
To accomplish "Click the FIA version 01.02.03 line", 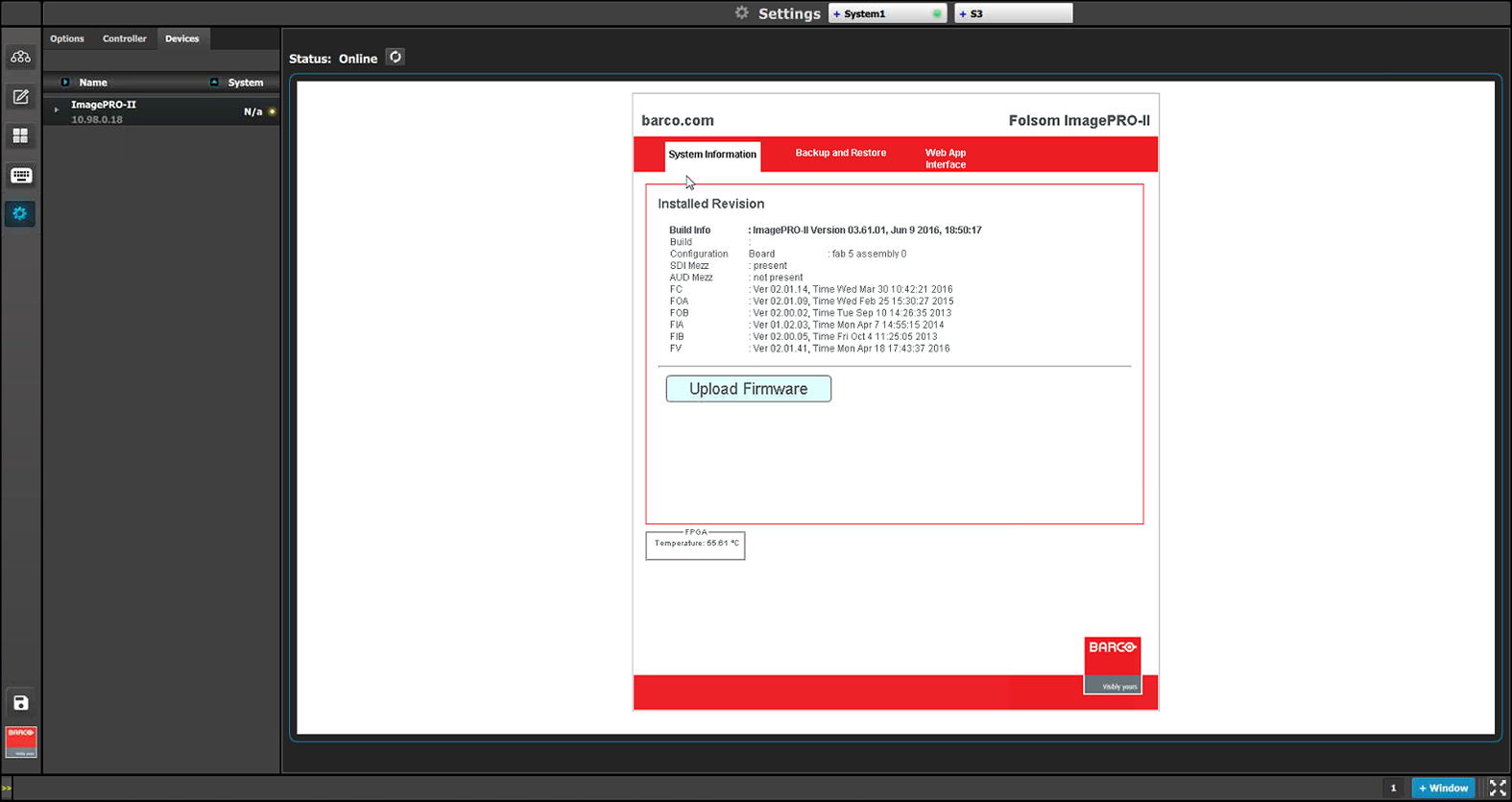I will point(846,325).
